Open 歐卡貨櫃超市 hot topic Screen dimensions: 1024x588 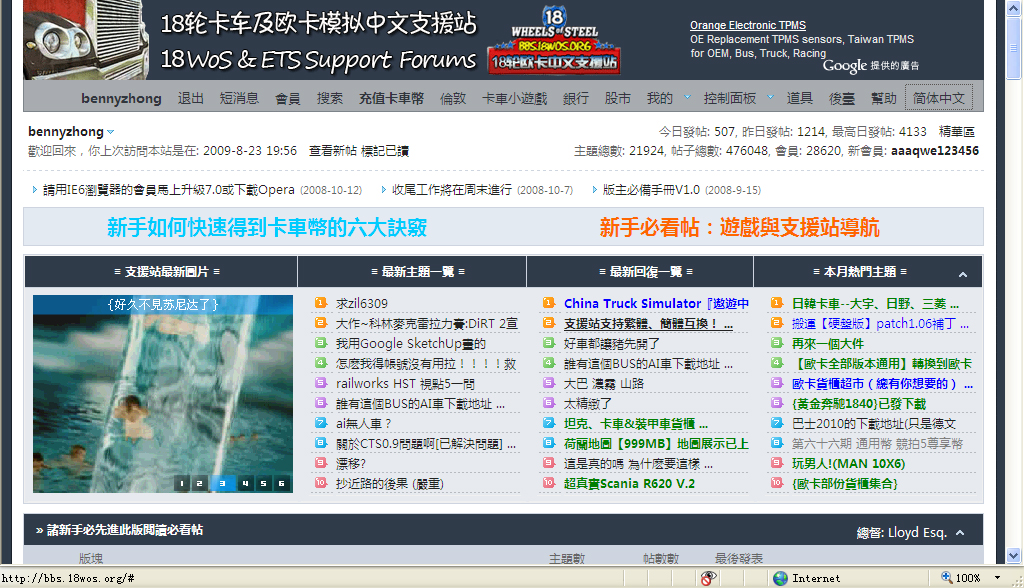(x=882, y=384)
